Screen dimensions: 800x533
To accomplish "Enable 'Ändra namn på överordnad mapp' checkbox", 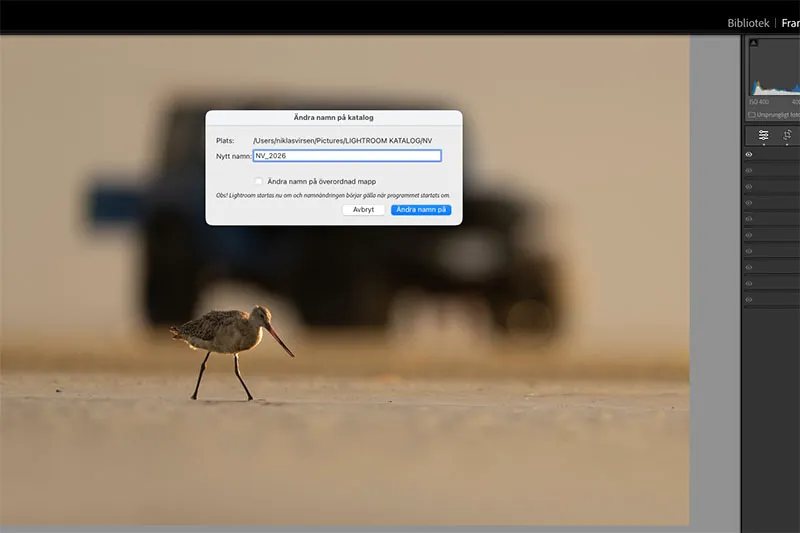I will [259, 181].
